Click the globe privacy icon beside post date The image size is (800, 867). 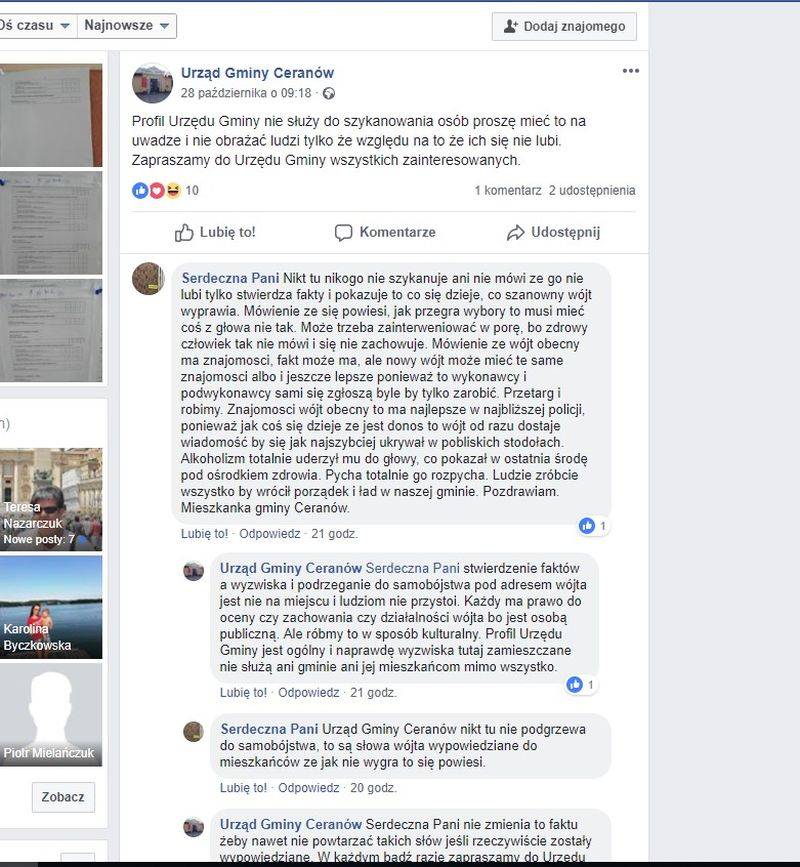328,93
